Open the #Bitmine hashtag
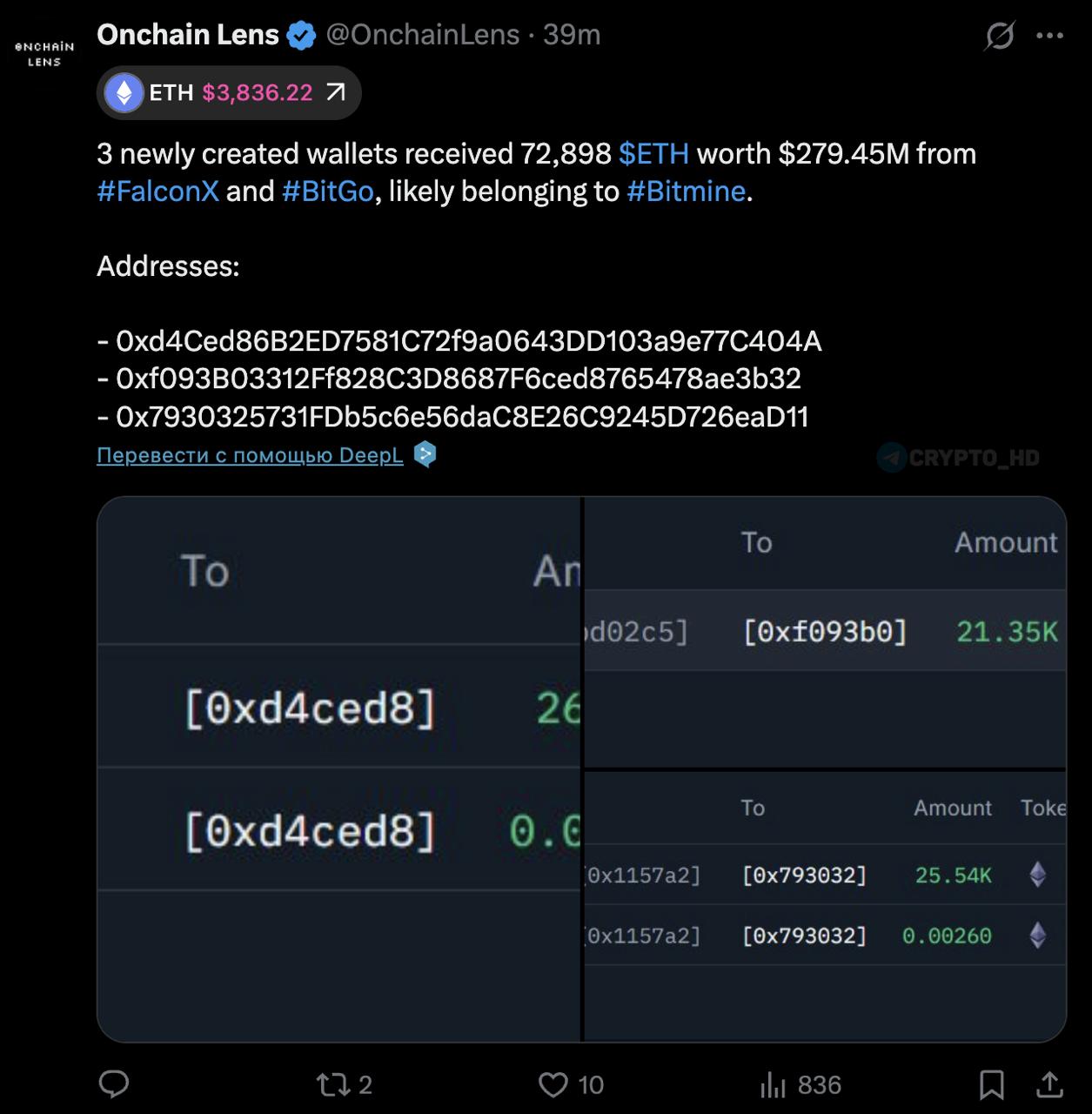1092x1114 pixels. click(686, 191)
